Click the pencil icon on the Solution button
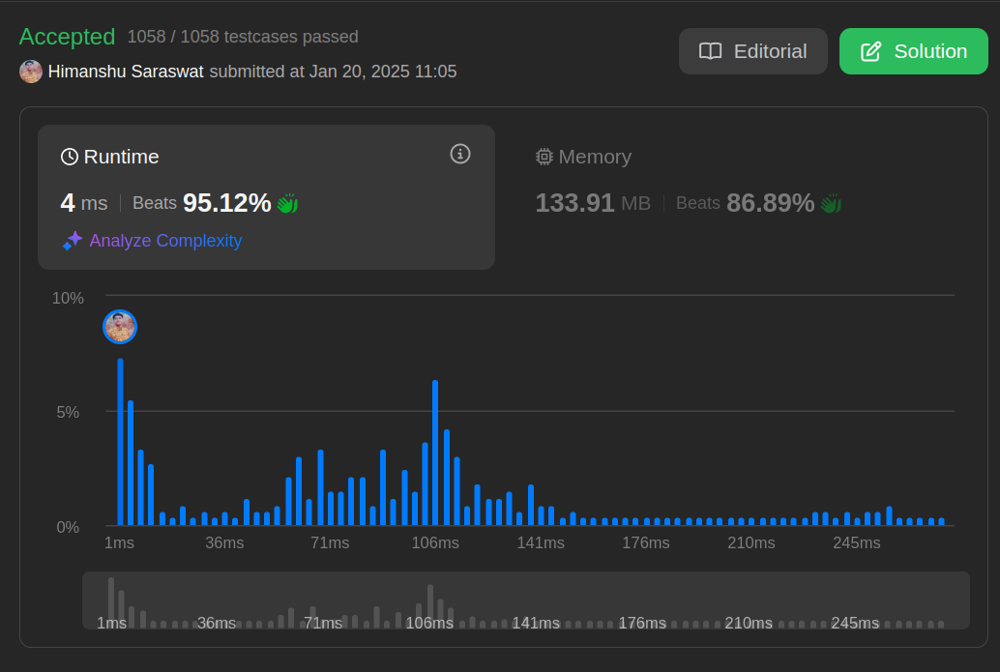 [x=870, y=51]
